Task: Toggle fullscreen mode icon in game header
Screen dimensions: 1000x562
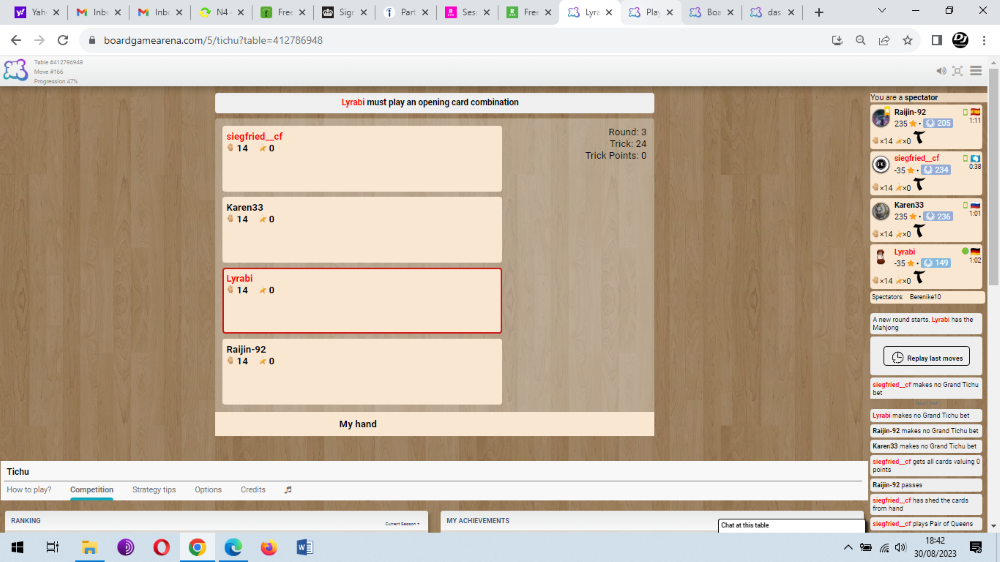Action: (957, 71)
